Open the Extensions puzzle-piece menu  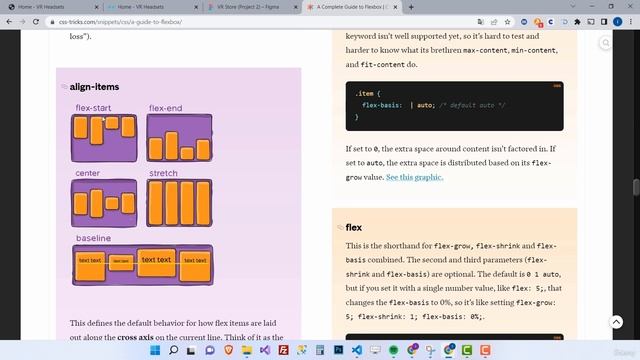coord(577,22)
